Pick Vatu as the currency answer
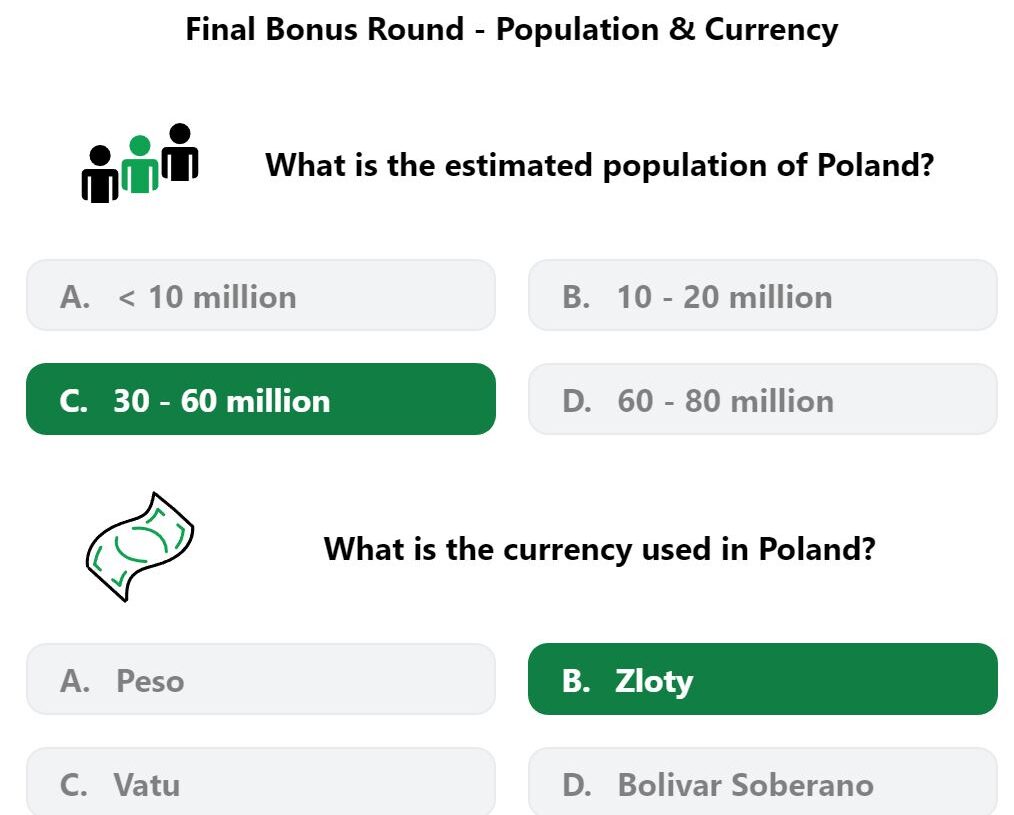The width and height of the screenshot is (1014, 815). pyautogui.click(x=261, y=781)
